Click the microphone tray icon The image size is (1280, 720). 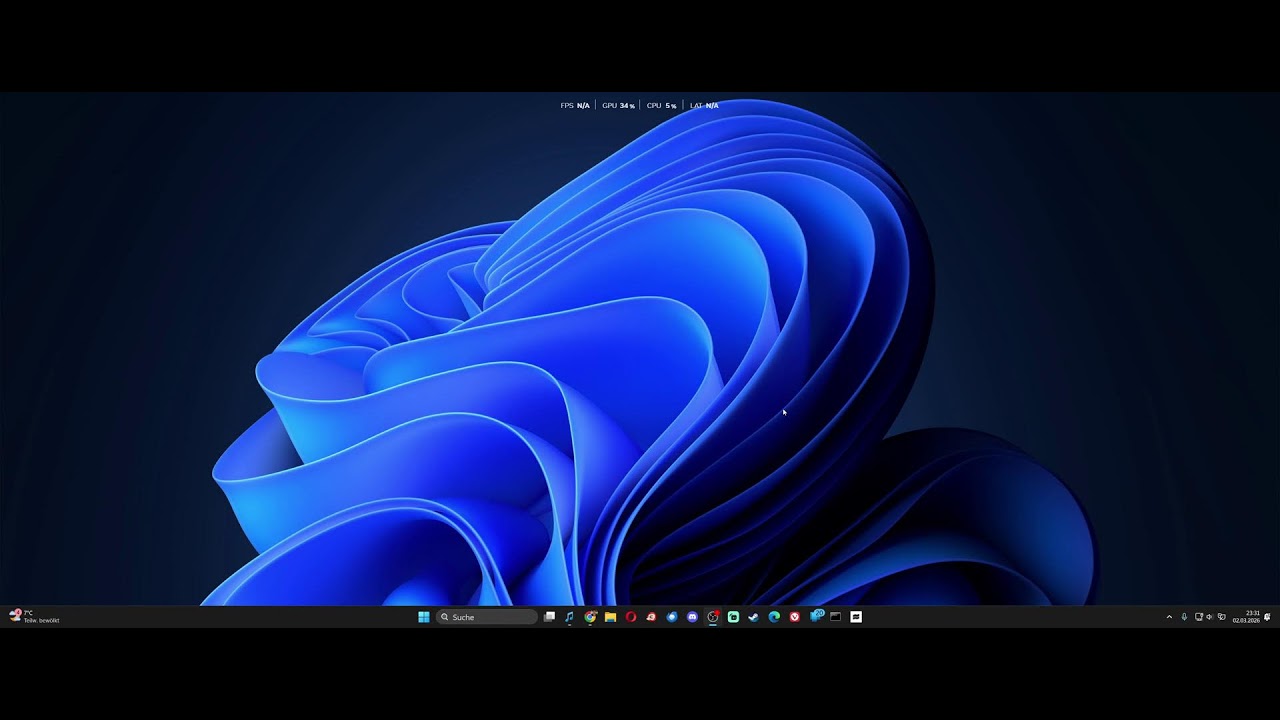point(1184,617)
